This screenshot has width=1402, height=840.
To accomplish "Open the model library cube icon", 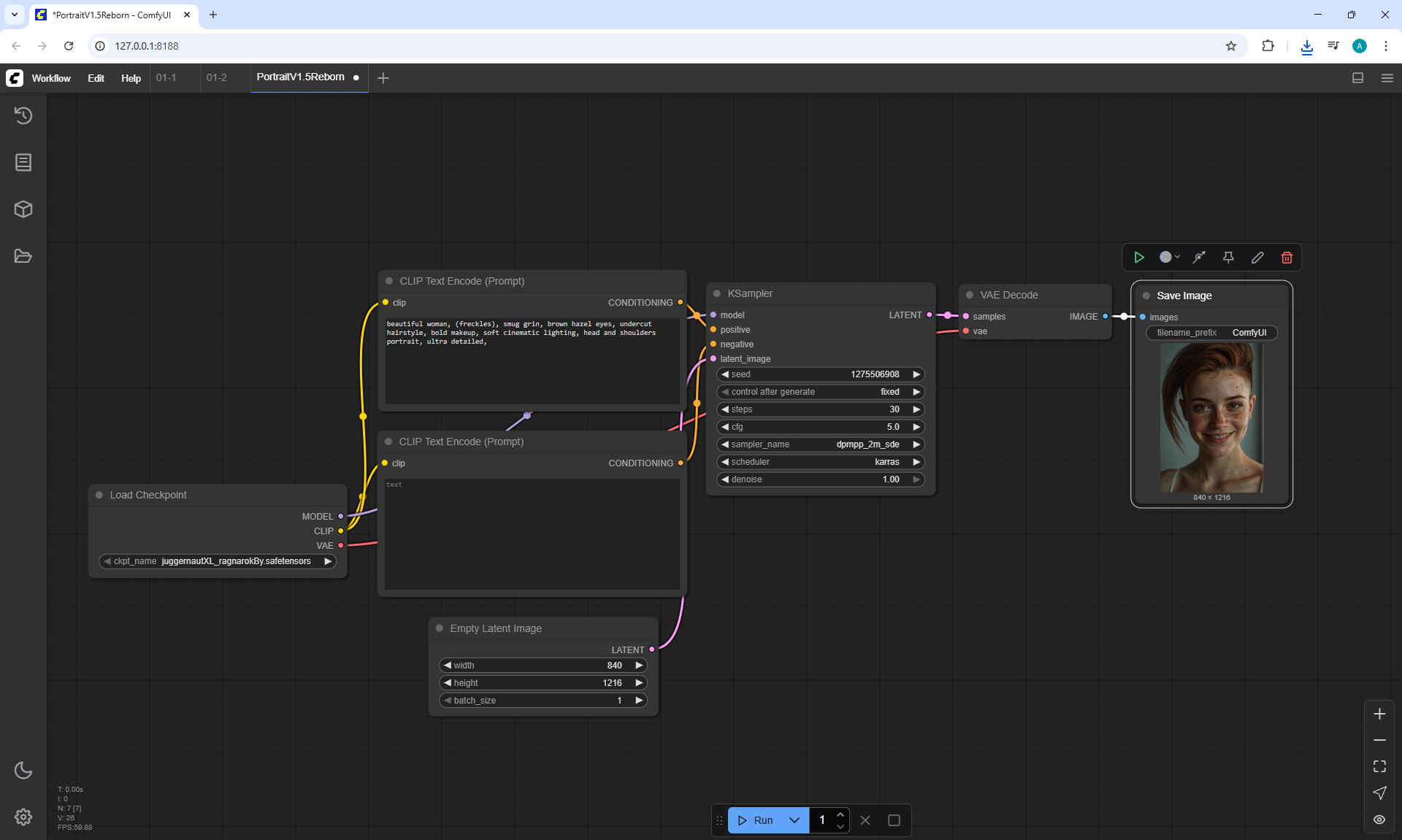I will (23, 209).
